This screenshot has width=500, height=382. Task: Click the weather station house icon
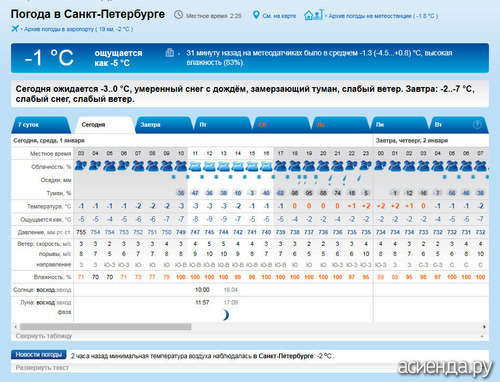(x=313, y=15)
